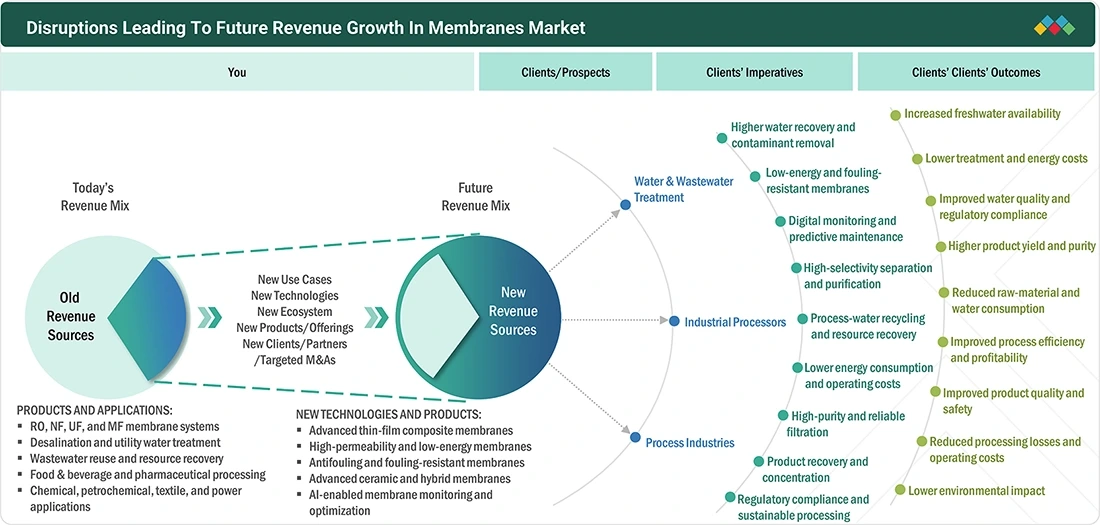The height and width of the screenshot is (525, 1100).
Task: Click Wastewater reuse and resource recovery bullet
Action: click(126, 459)
